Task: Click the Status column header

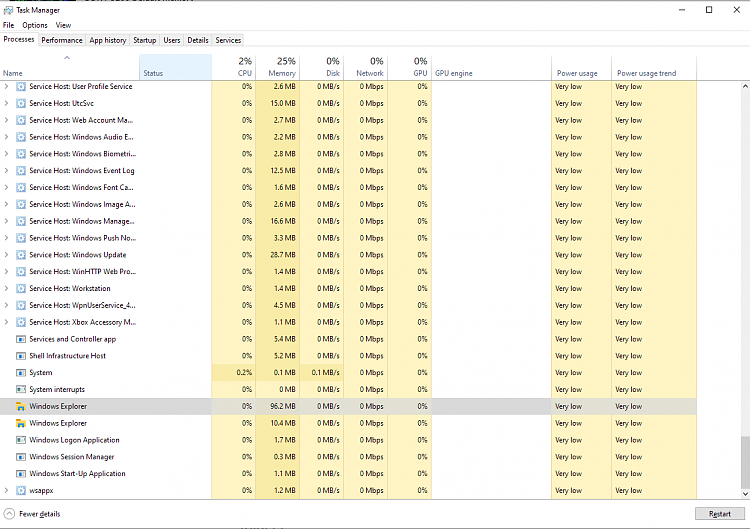Action: (176, 67)
